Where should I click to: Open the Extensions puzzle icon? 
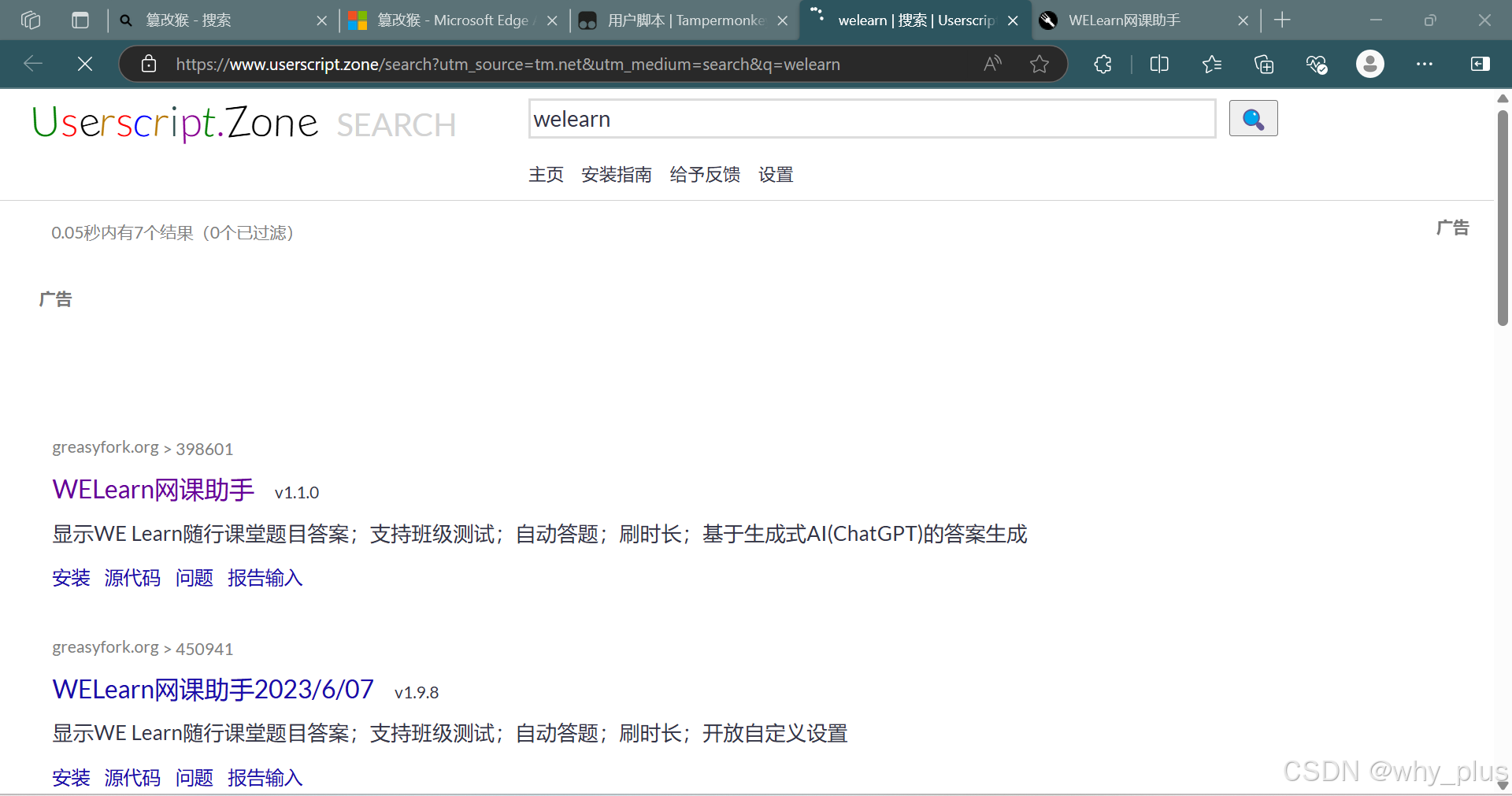click(x=1102, y=64)
